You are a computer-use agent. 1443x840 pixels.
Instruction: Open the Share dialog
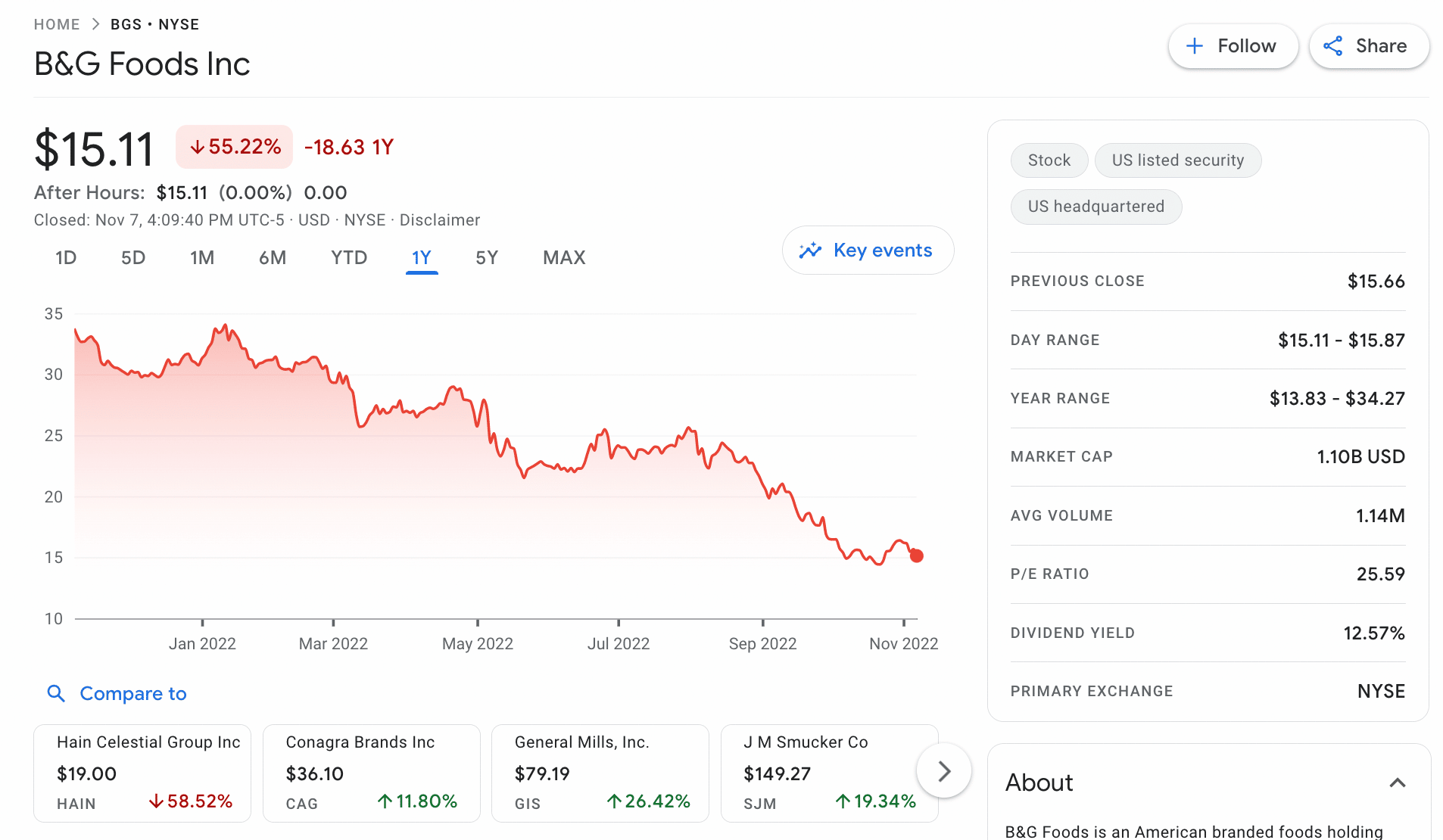pos(1369,46)
